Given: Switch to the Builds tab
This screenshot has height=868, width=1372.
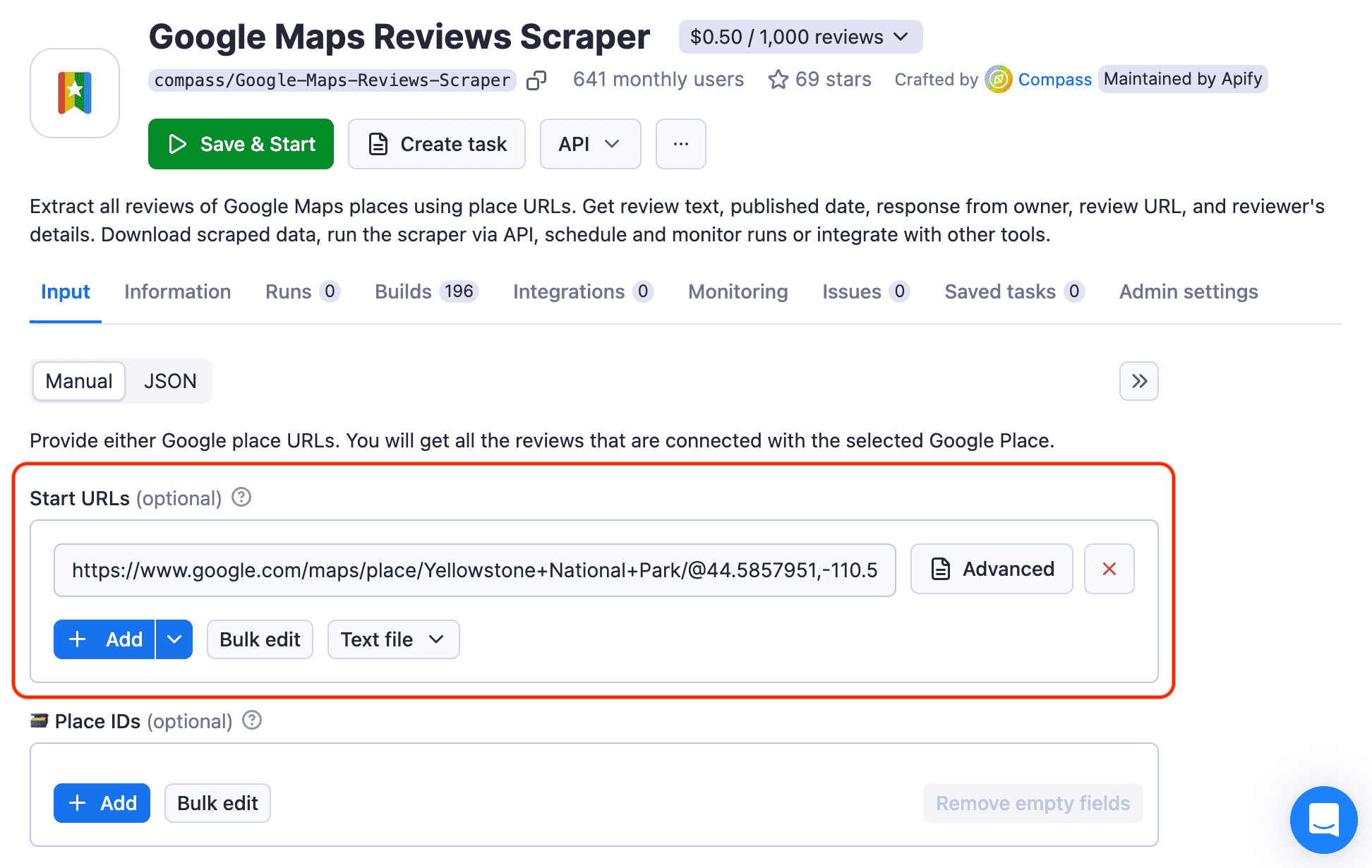Looking at the screenshot, I should pos(426,291).
